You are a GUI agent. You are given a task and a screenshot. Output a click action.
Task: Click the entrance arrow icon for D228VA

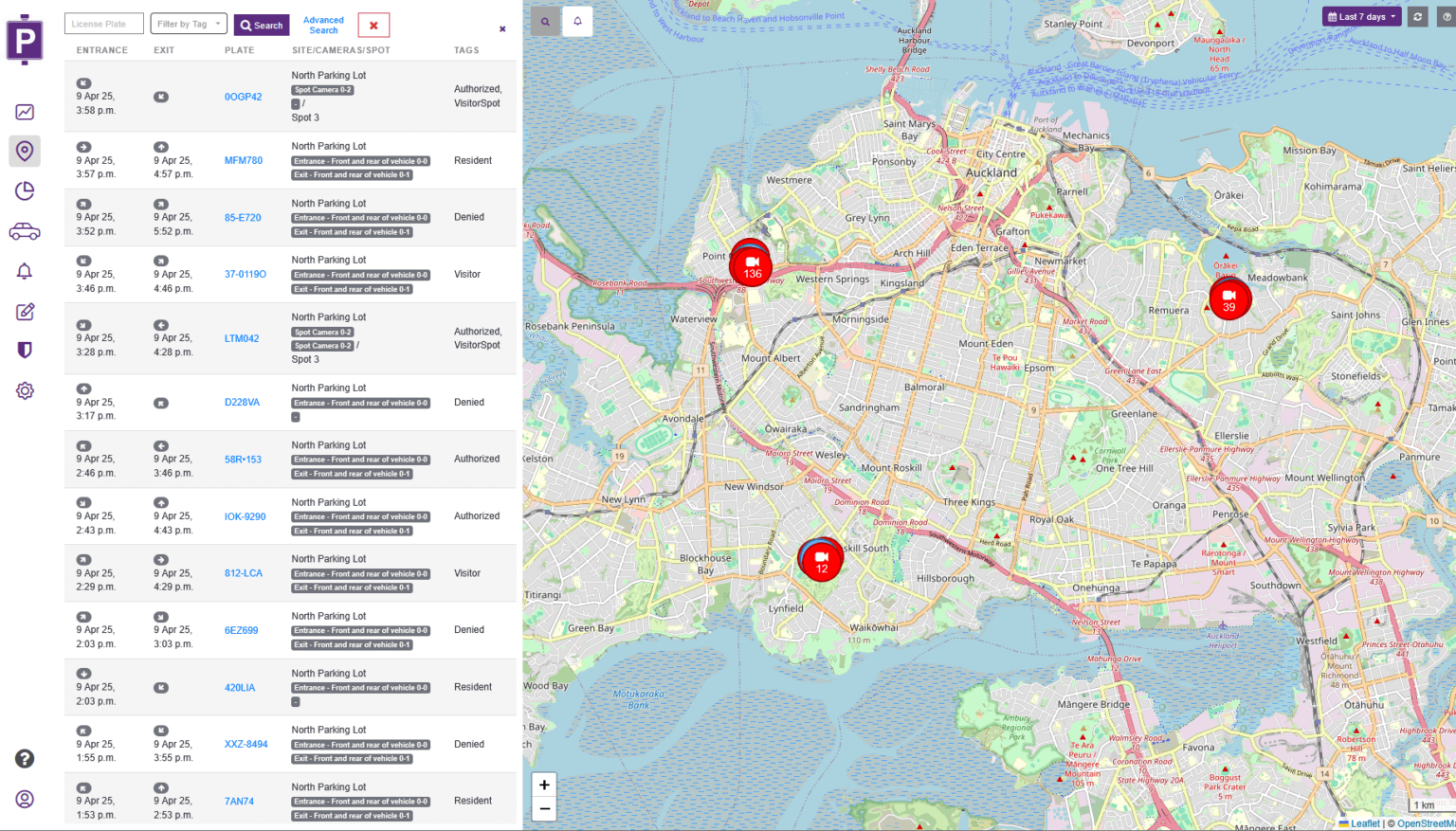(83, 388)
